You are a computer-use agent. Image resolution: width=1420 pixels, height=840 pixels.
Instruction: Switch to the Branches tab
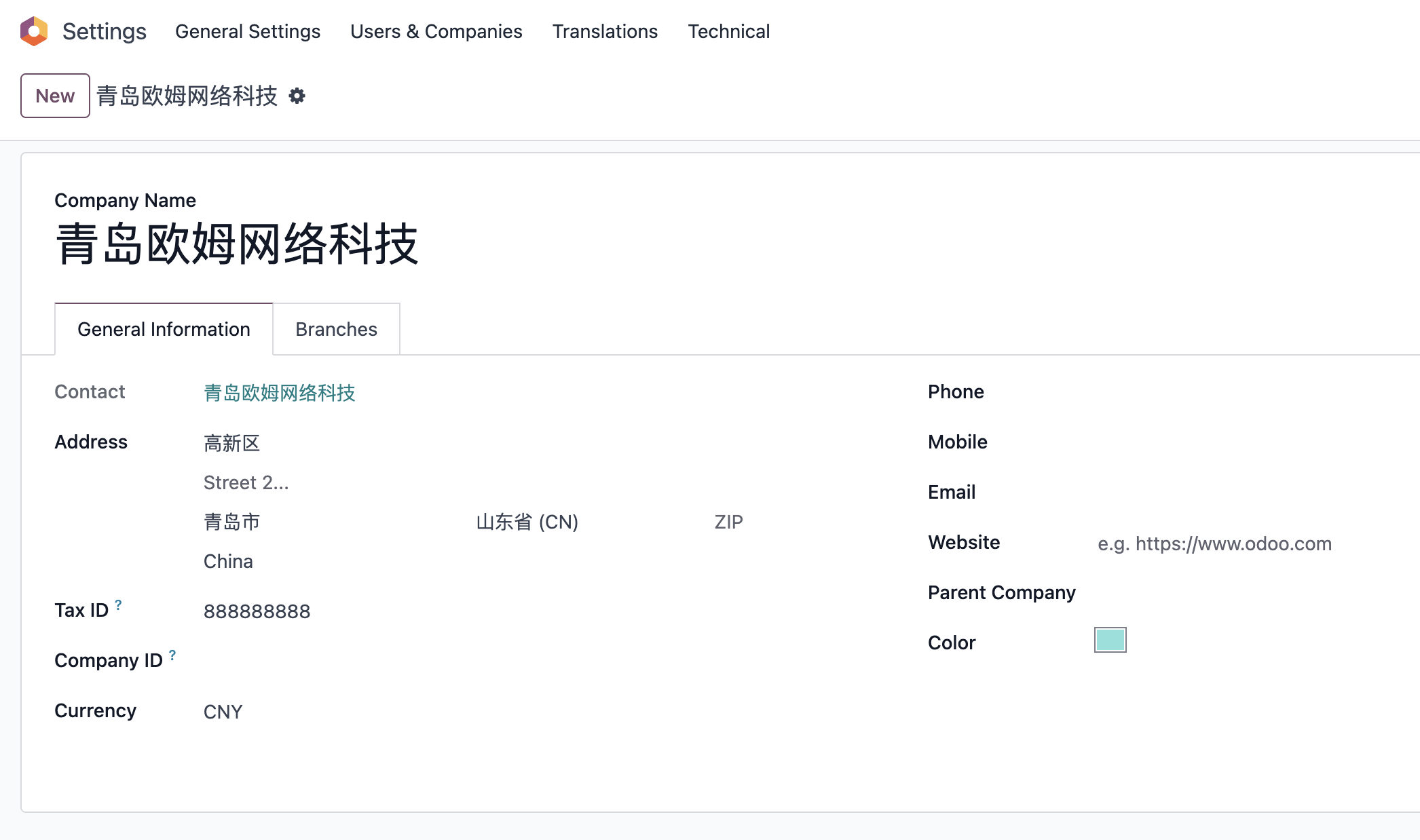point(337,329)
